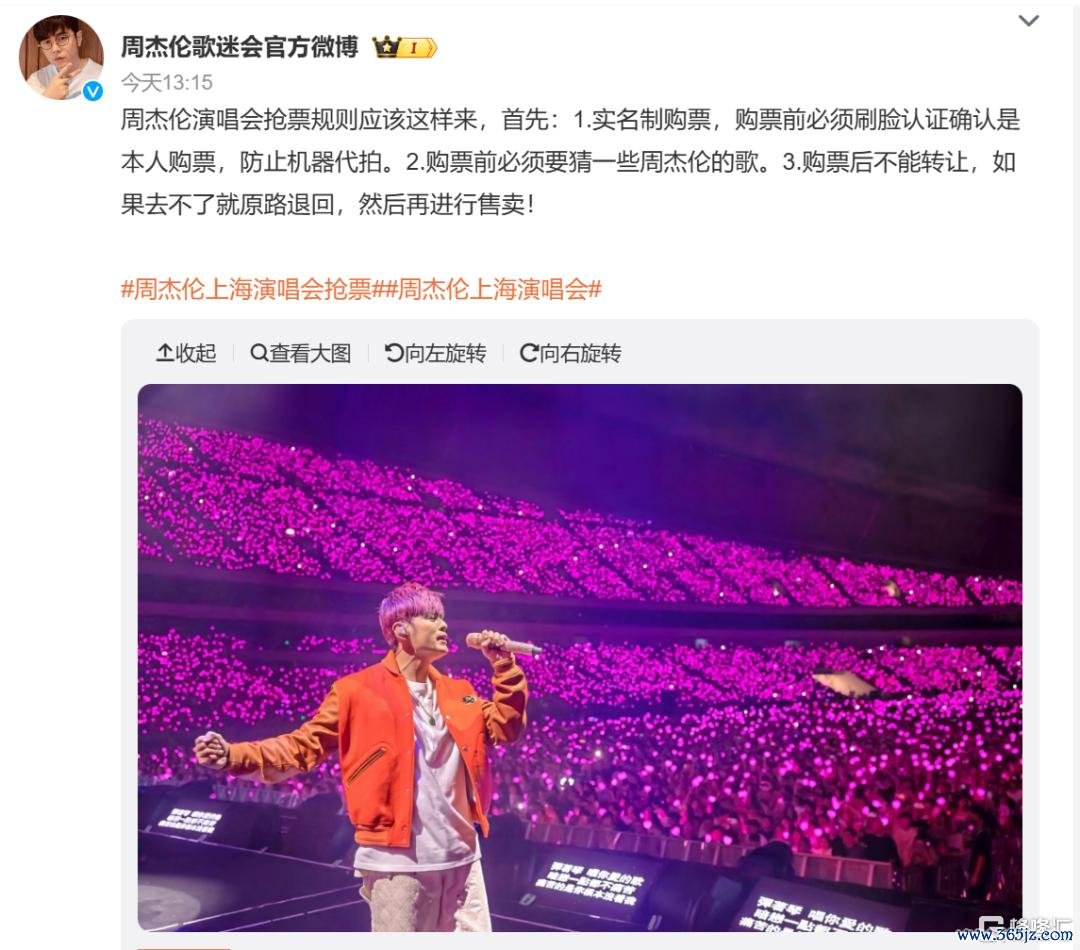
Task: Open the crown membership level badge
Action: click(x=404, y=47)
